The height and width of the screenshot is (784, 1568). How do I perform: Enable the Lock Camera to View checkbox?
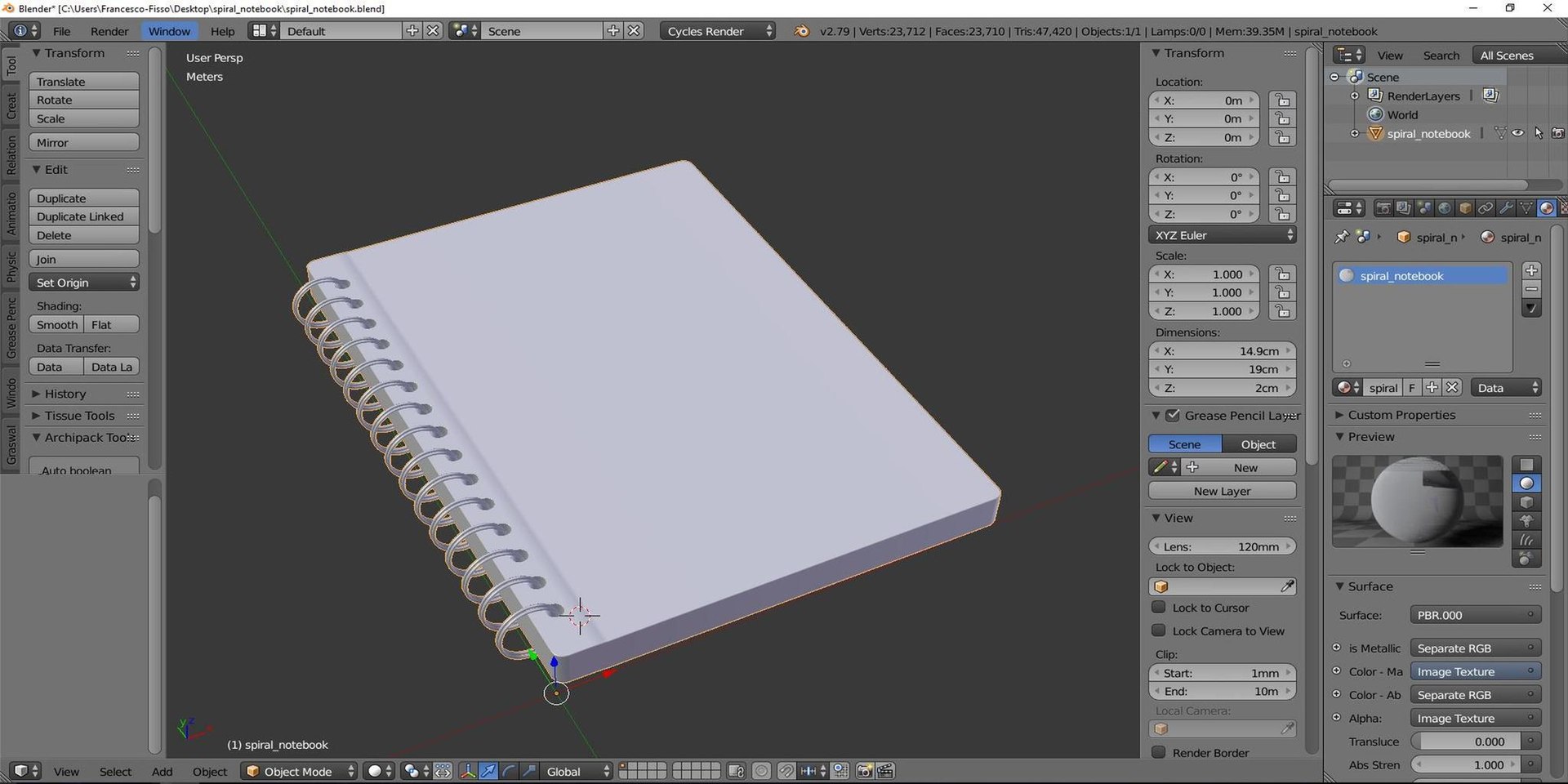(x=1158, y=630)
